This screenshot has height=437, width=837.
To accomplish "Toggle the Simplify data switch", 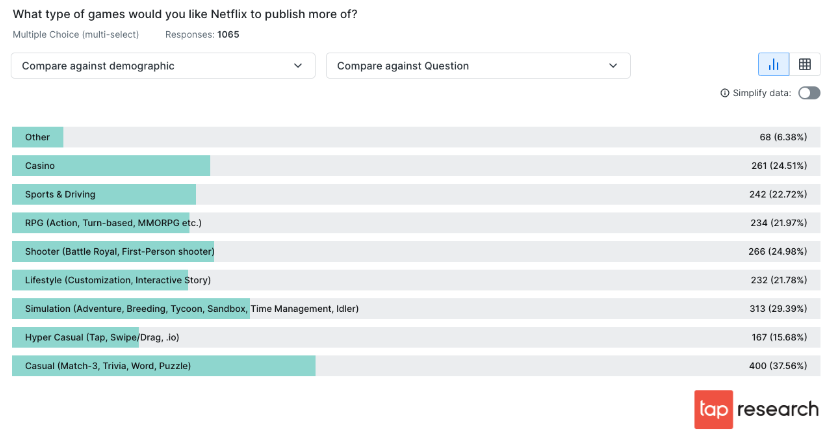I will (x=809, y=93).
